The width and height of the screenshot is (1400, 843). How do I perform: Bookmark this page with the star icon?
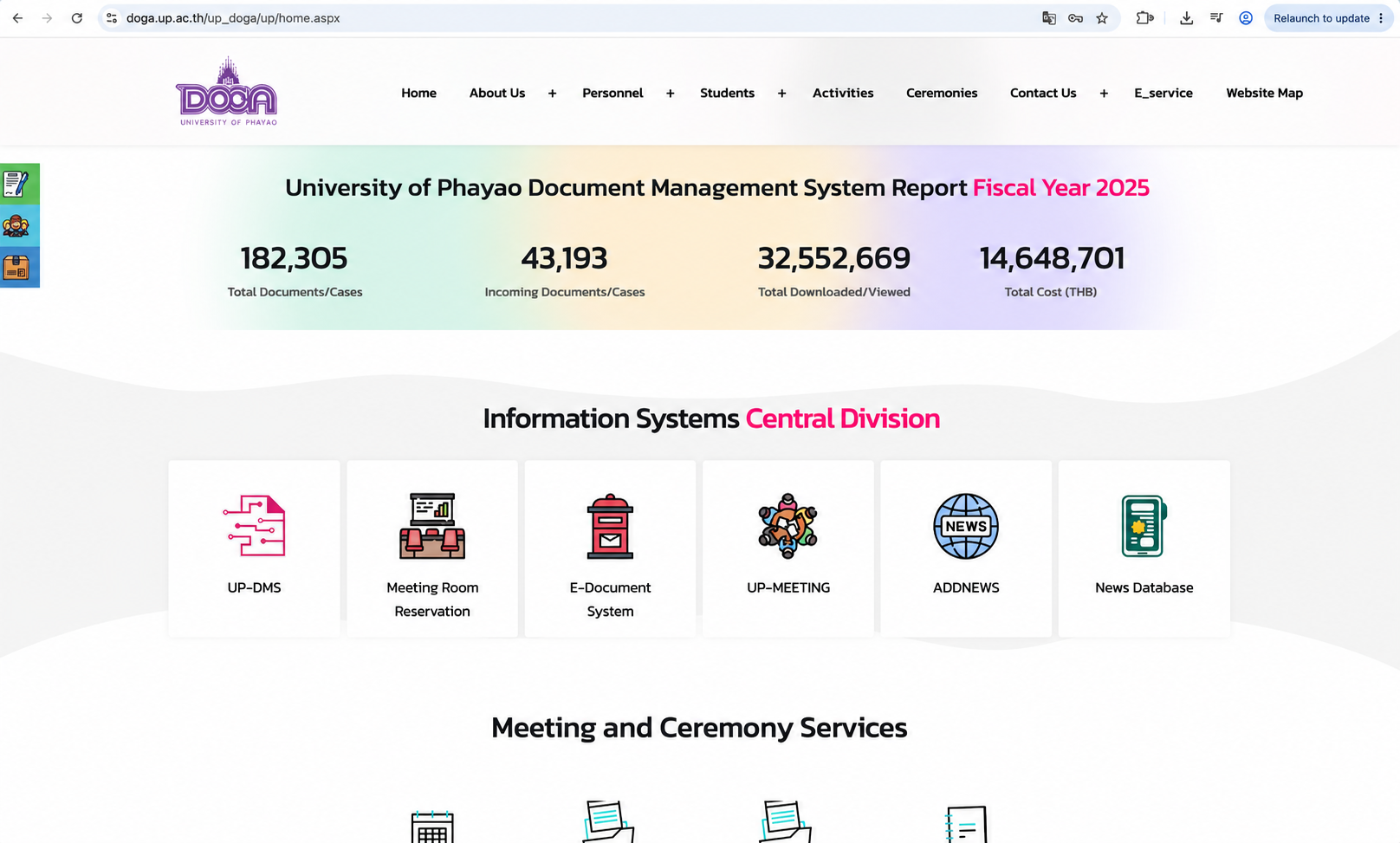pos(1102,18)
